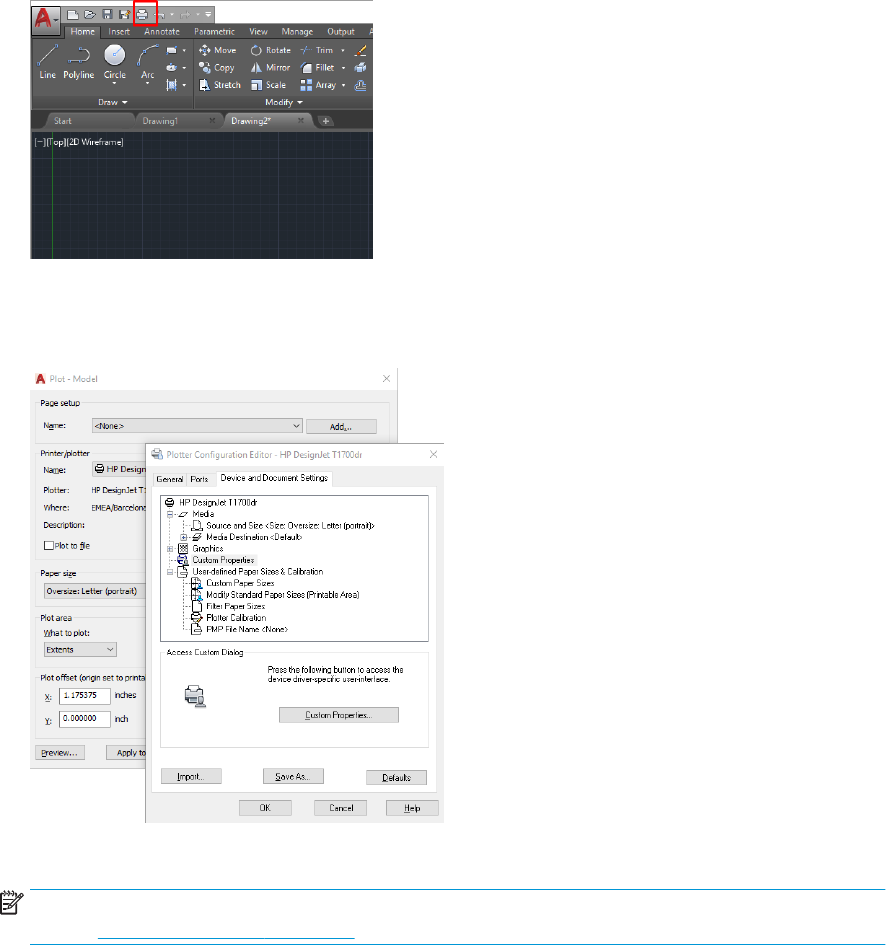Click the Custom Properties... button
886x945 pixels.
(339, 715)
